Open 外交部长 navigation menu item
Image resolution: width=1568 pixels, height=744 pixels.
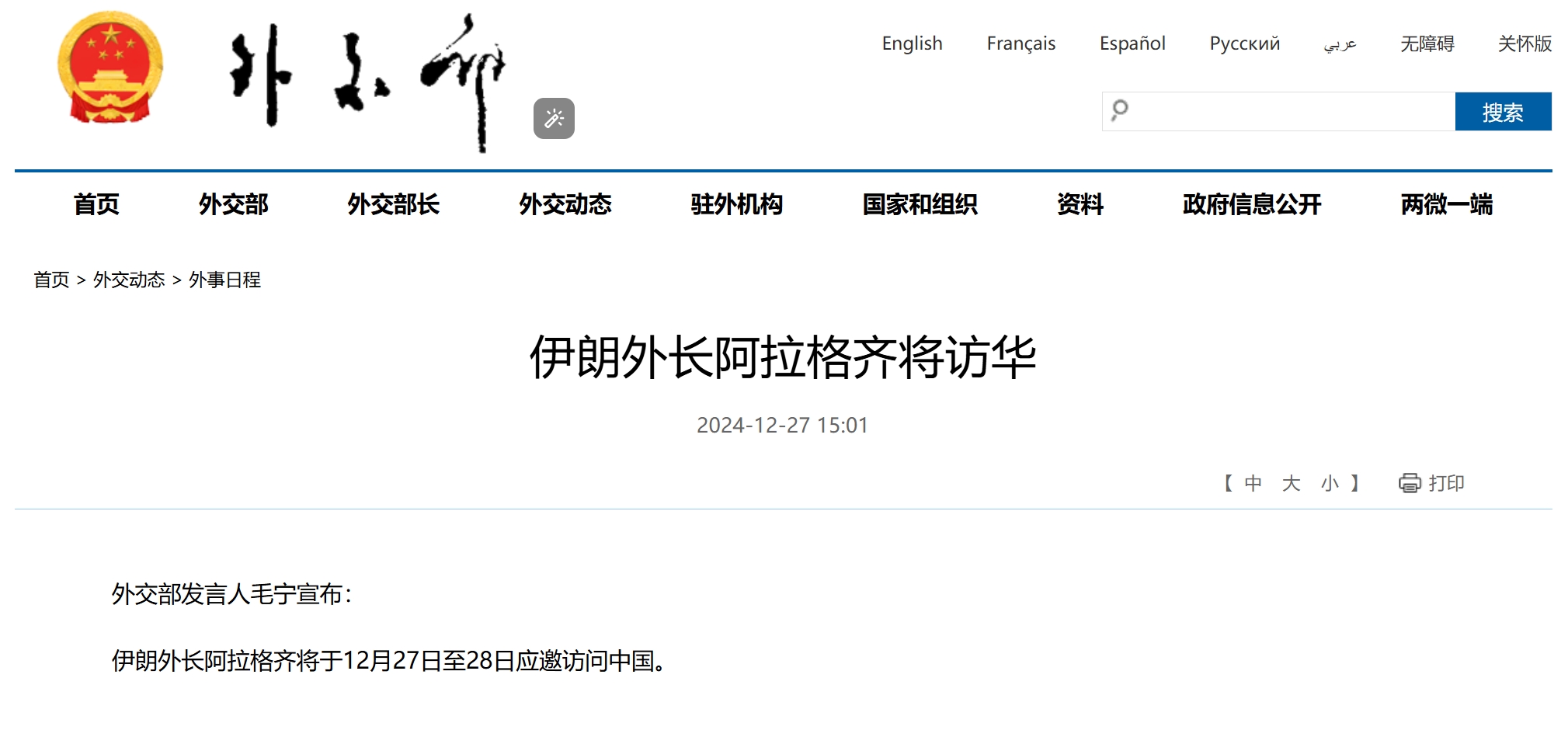tap(393, 204)
